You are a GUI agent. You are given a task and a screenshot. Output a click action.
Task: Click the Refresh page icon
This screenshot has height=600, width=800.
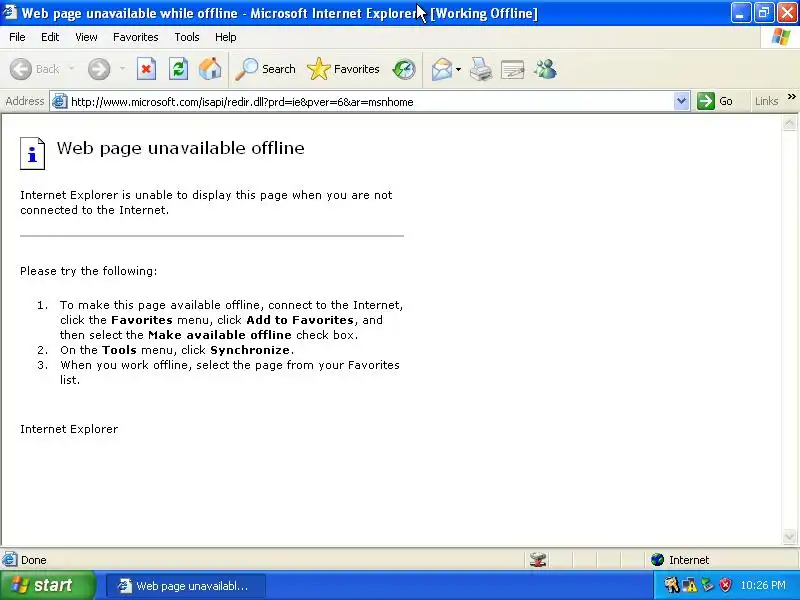179,69
